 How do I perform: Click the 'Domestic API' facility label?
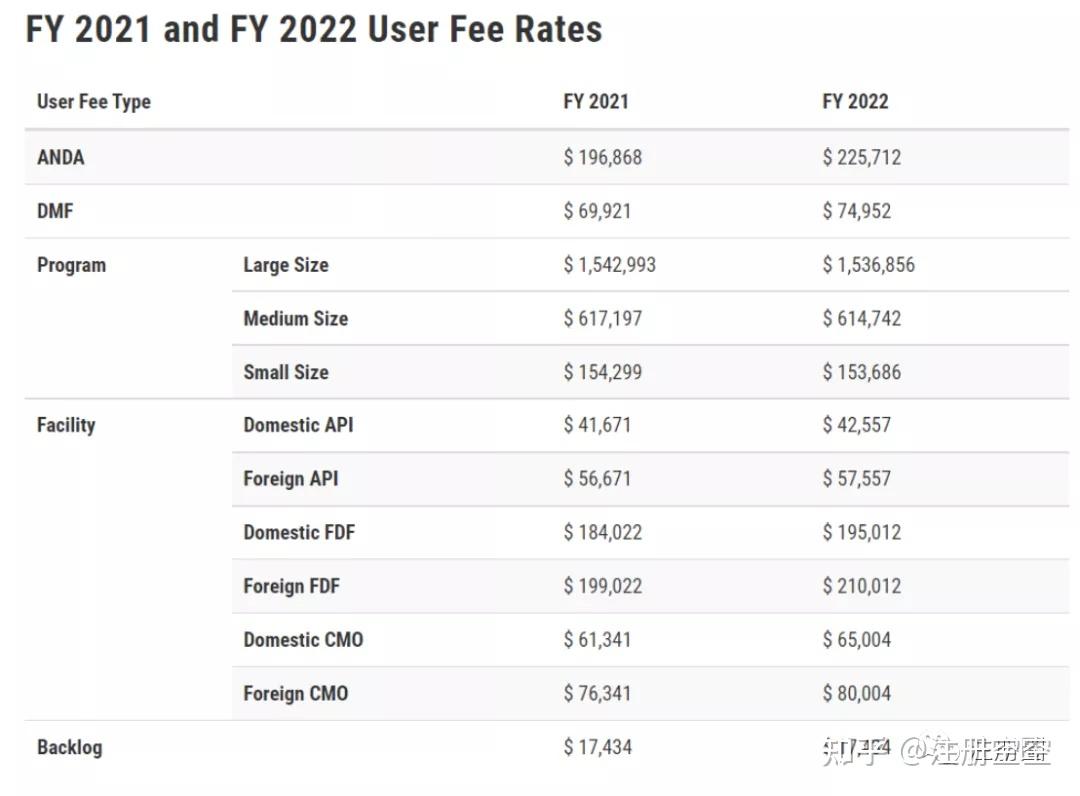coord(298,425)
